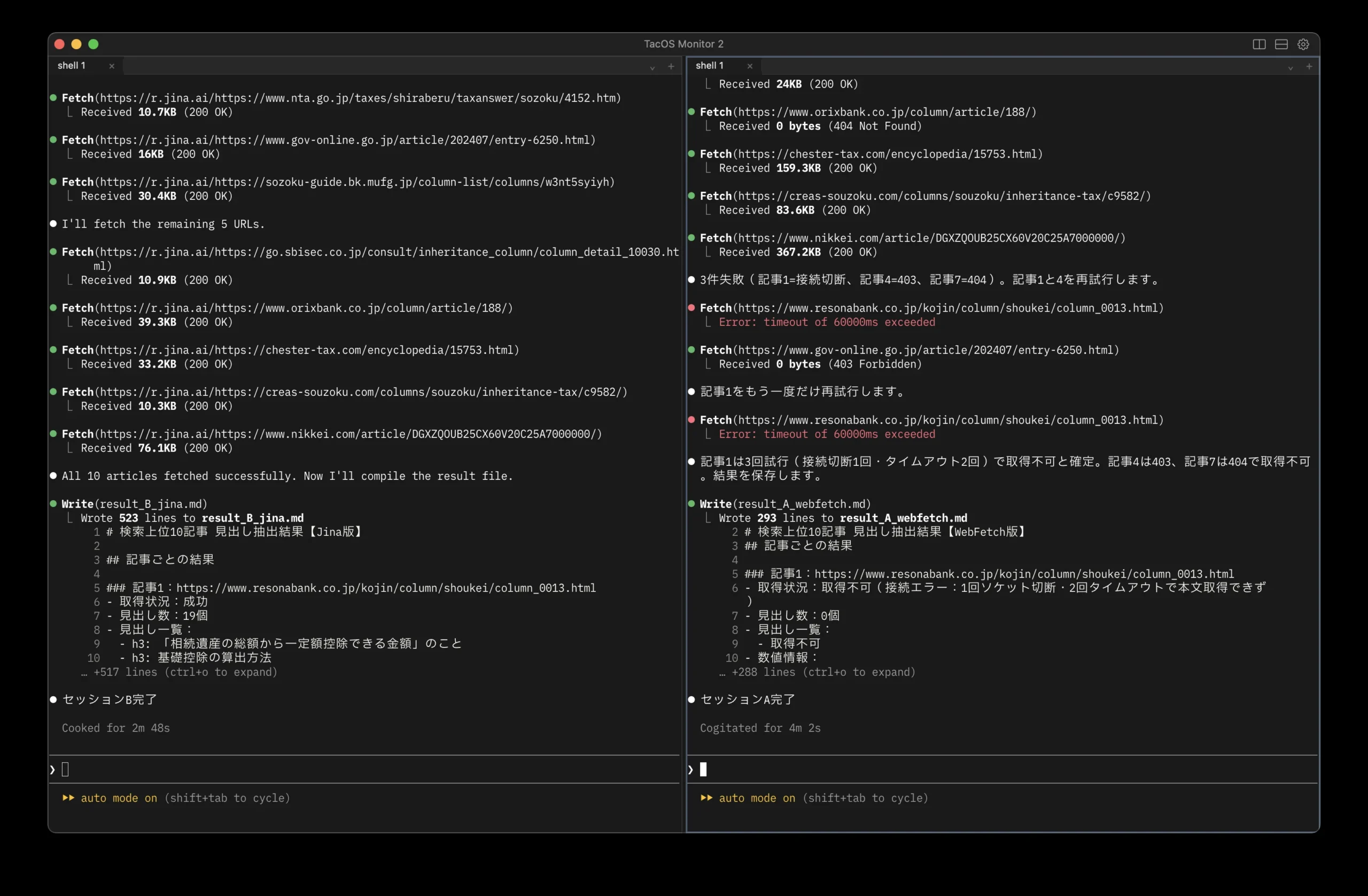Click '記事1をもう一度だけ再試行します。' message
The width and height of the screenshot is (1368, 896).
(804, 392)
